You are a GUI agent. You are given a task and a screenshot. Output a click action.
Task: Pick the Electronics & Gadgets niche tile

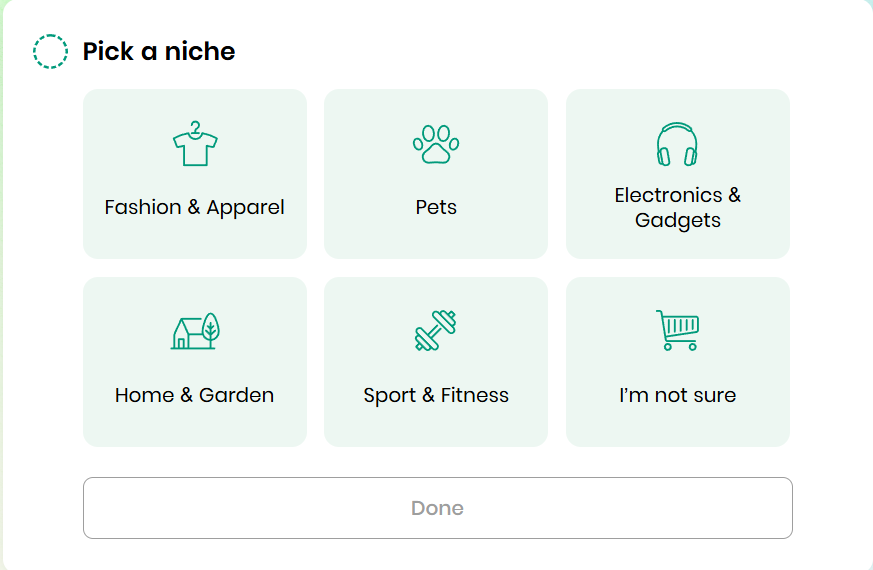point(678,174)
